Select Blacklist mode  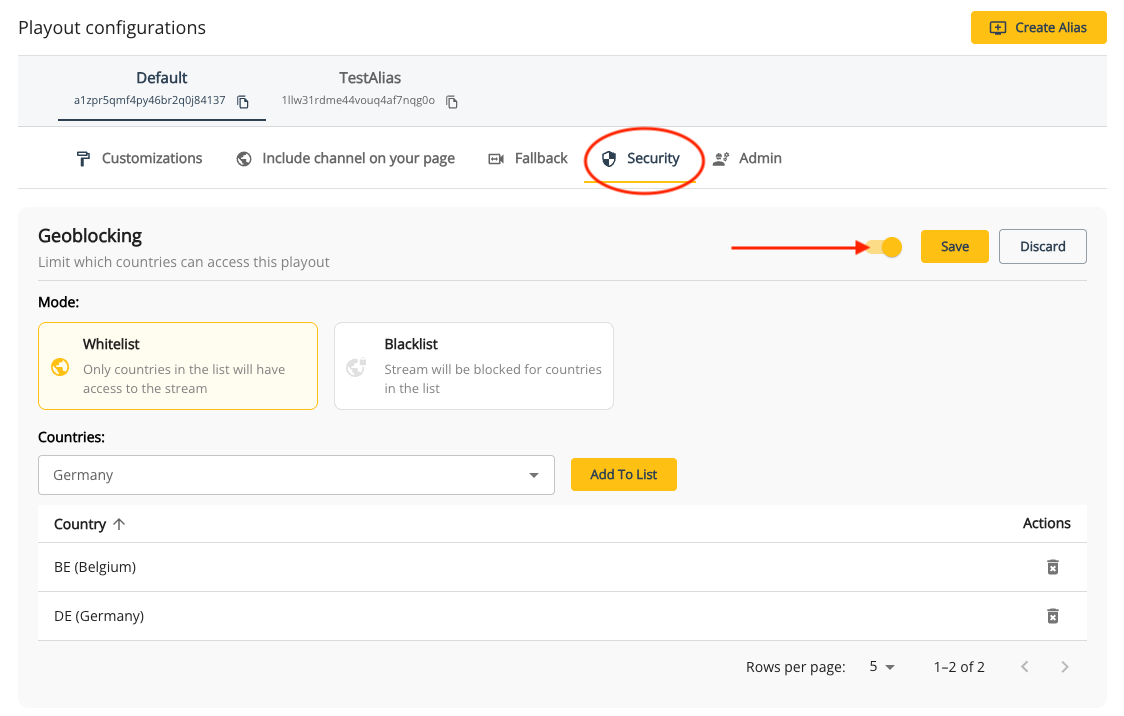474,366
